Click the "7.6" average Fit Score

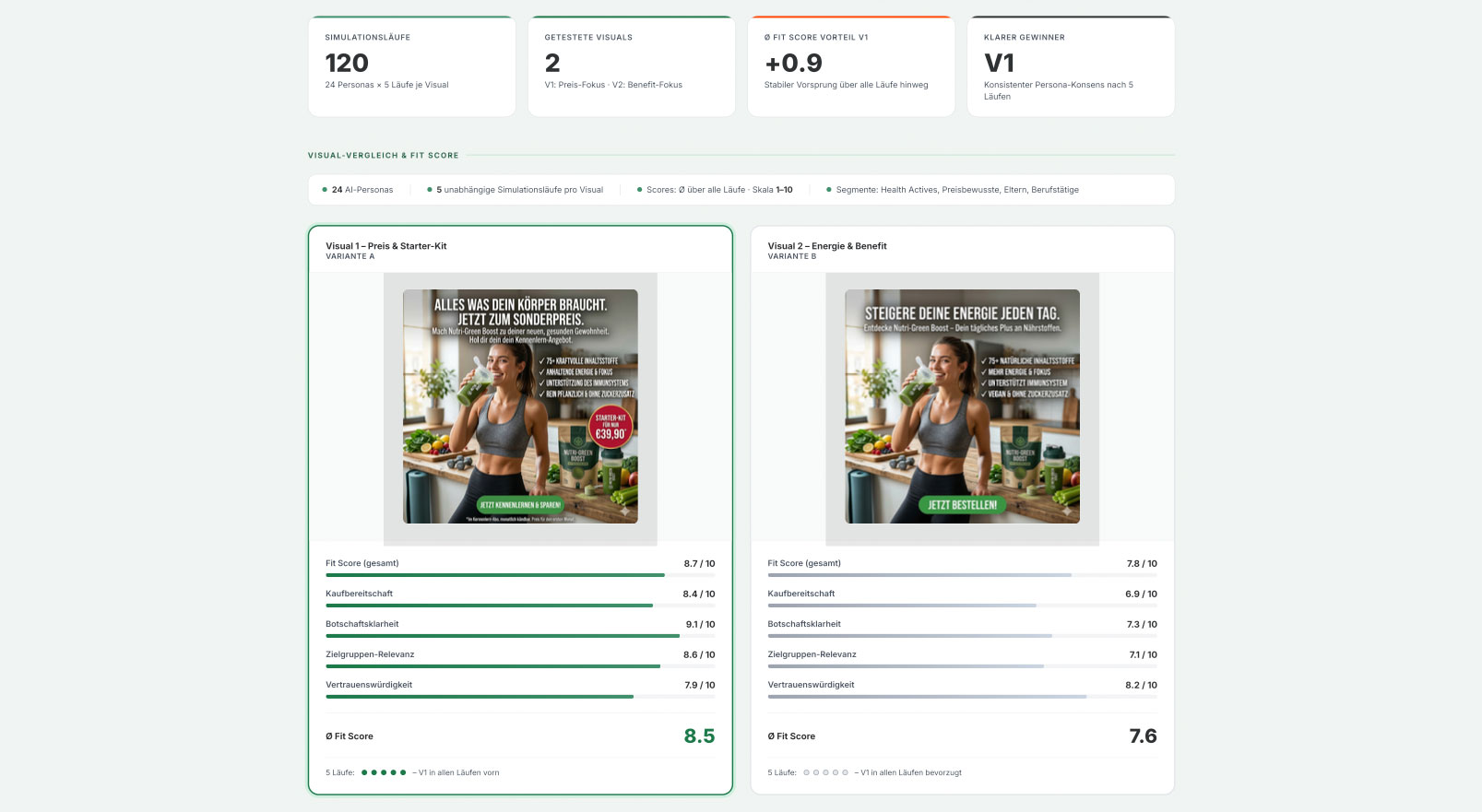(1143, 736)
